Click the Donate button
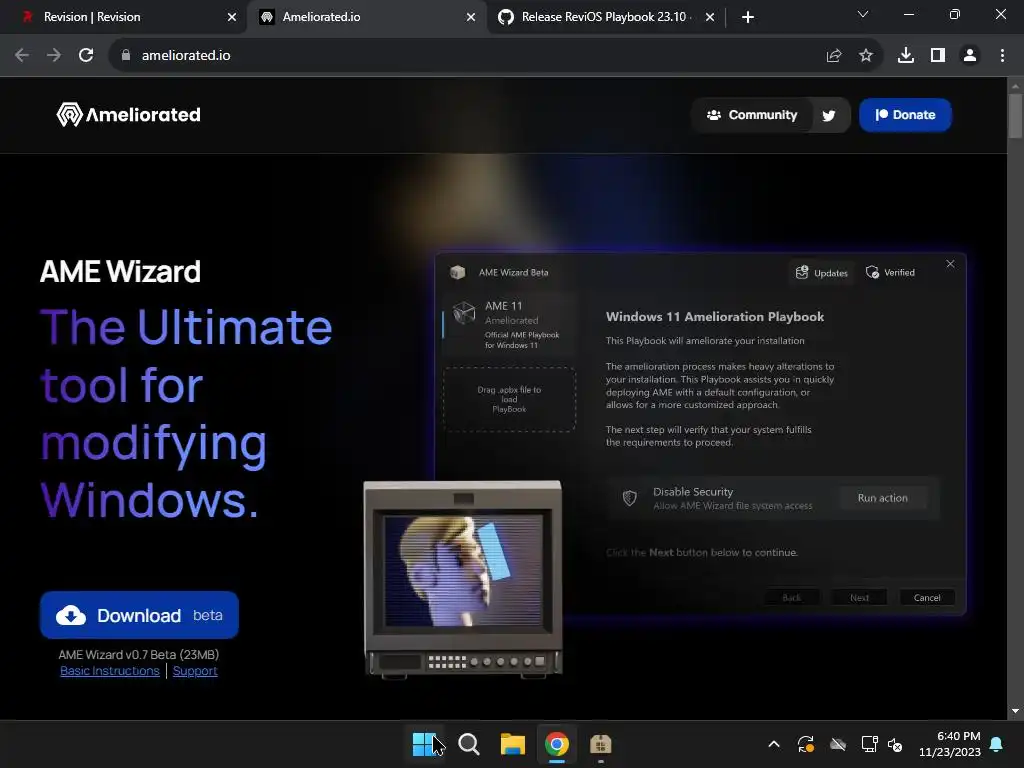Viewport: 1024px width, 768px height. coord(905,115)
